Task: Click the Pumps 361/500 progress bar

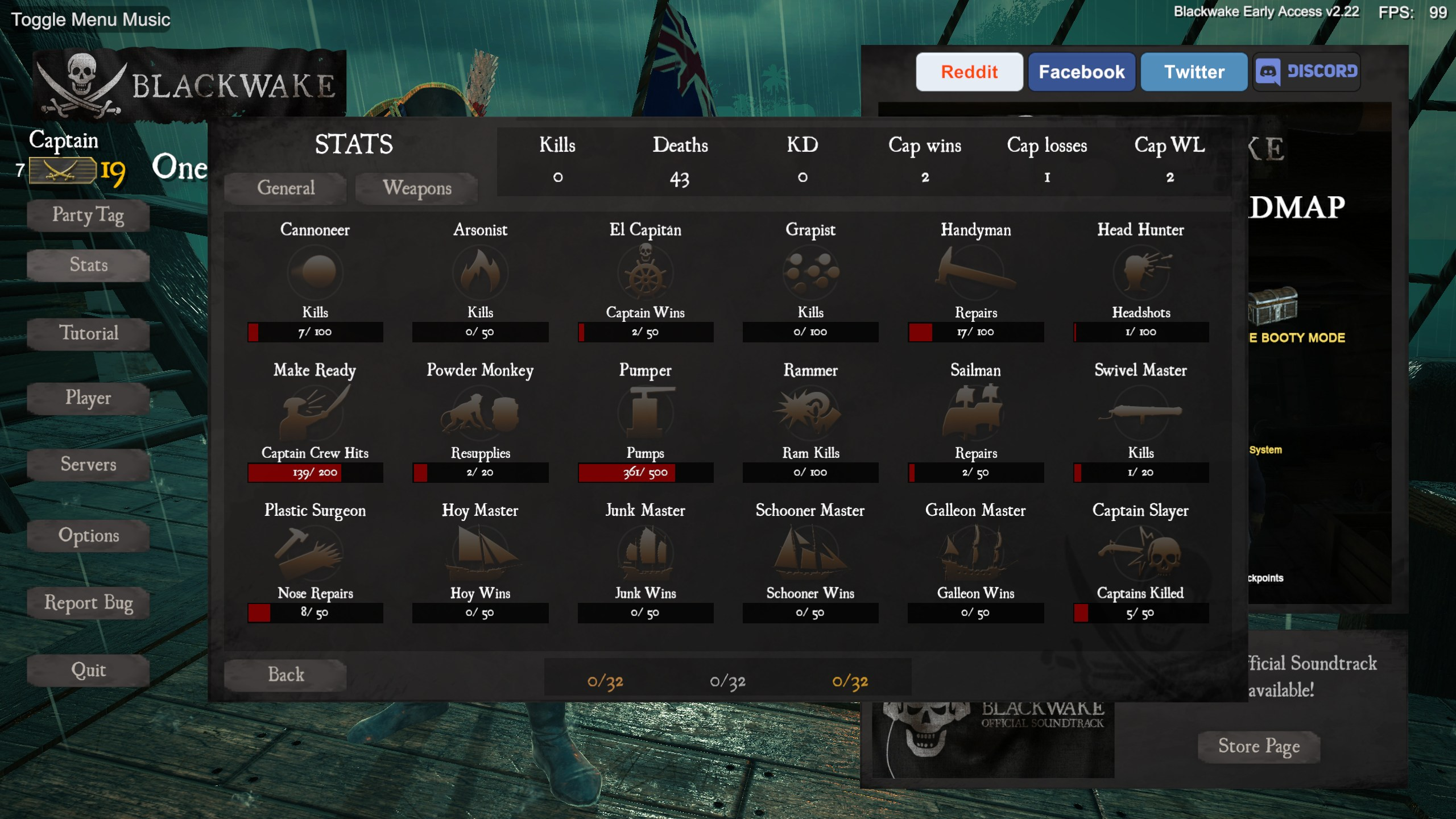Action: 646,473
